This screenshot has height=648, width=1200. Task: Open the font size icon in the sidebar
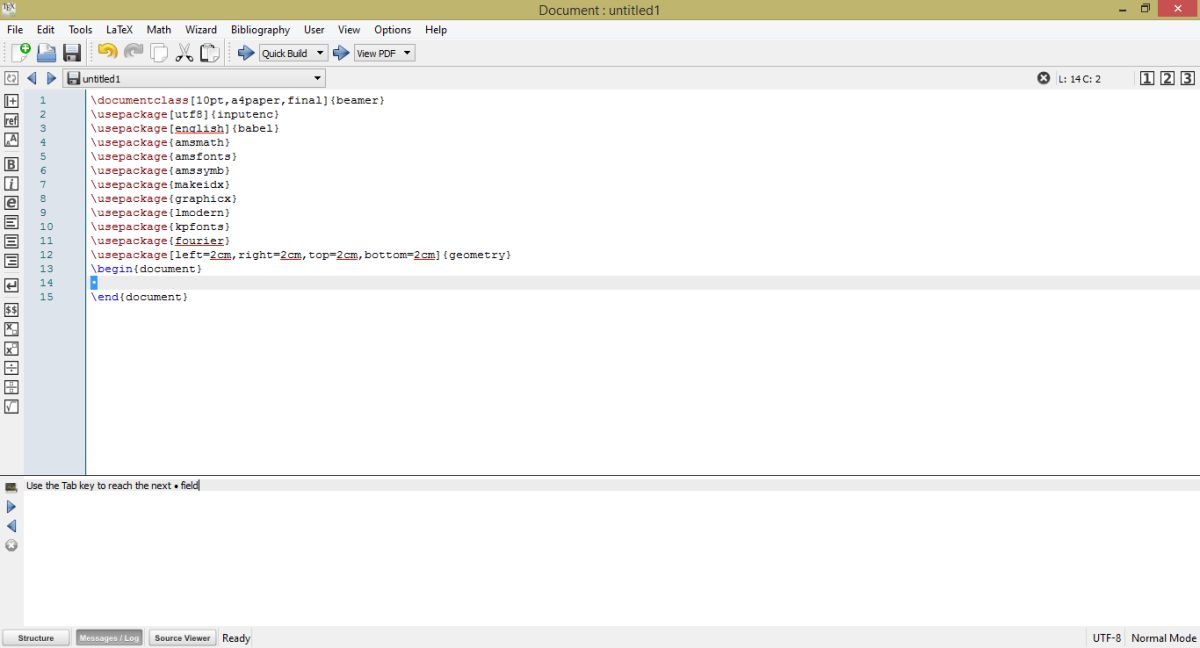point(12,139)
